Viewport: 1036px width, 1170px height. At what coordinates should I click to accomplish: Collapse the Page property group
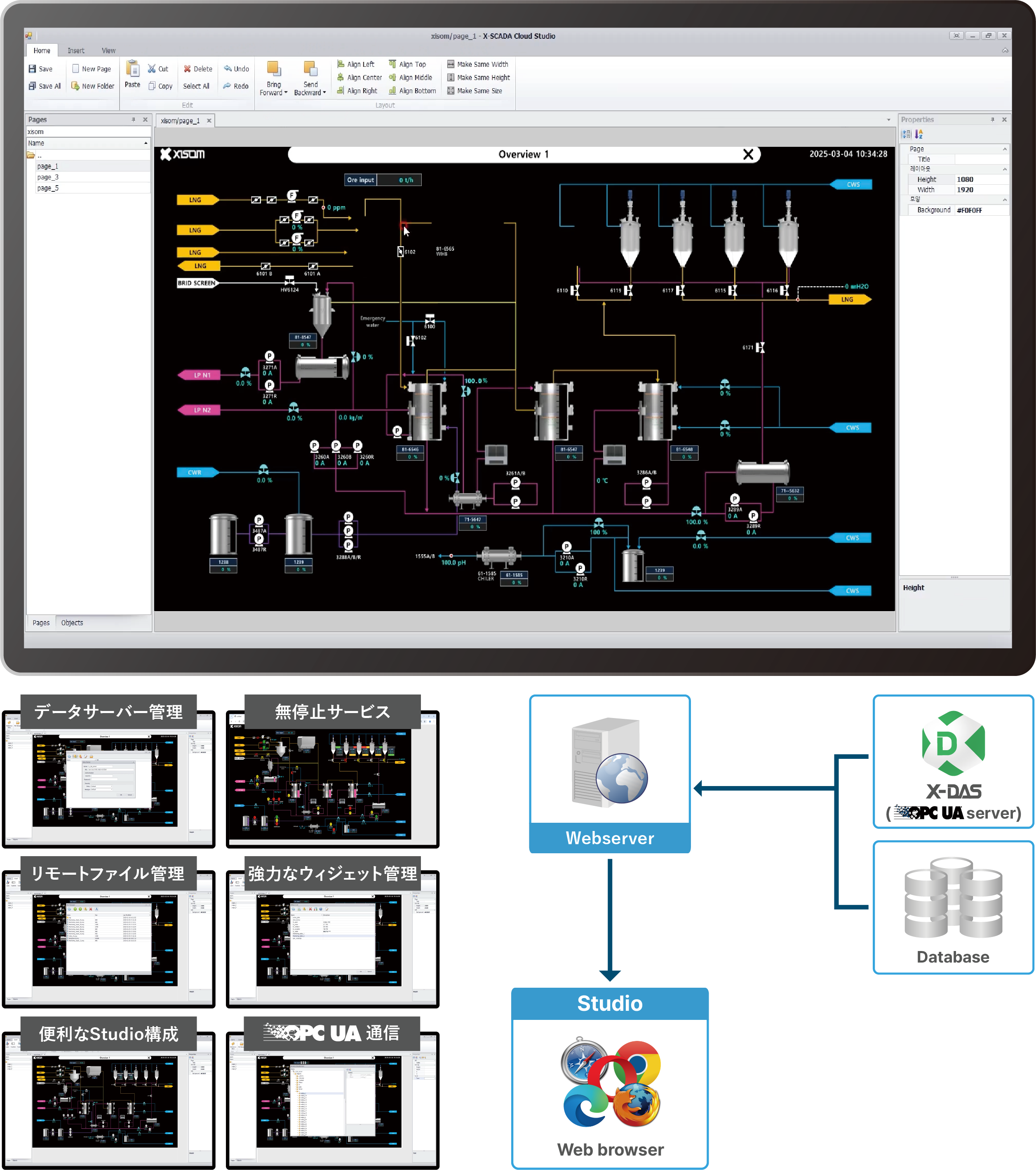tap(1005, 149)
